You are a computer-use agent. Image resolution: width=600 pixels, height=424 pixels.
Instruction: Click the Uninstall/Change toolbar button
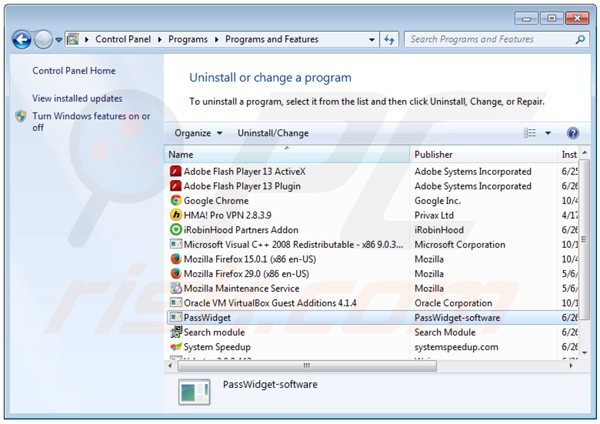click(273, 133)
